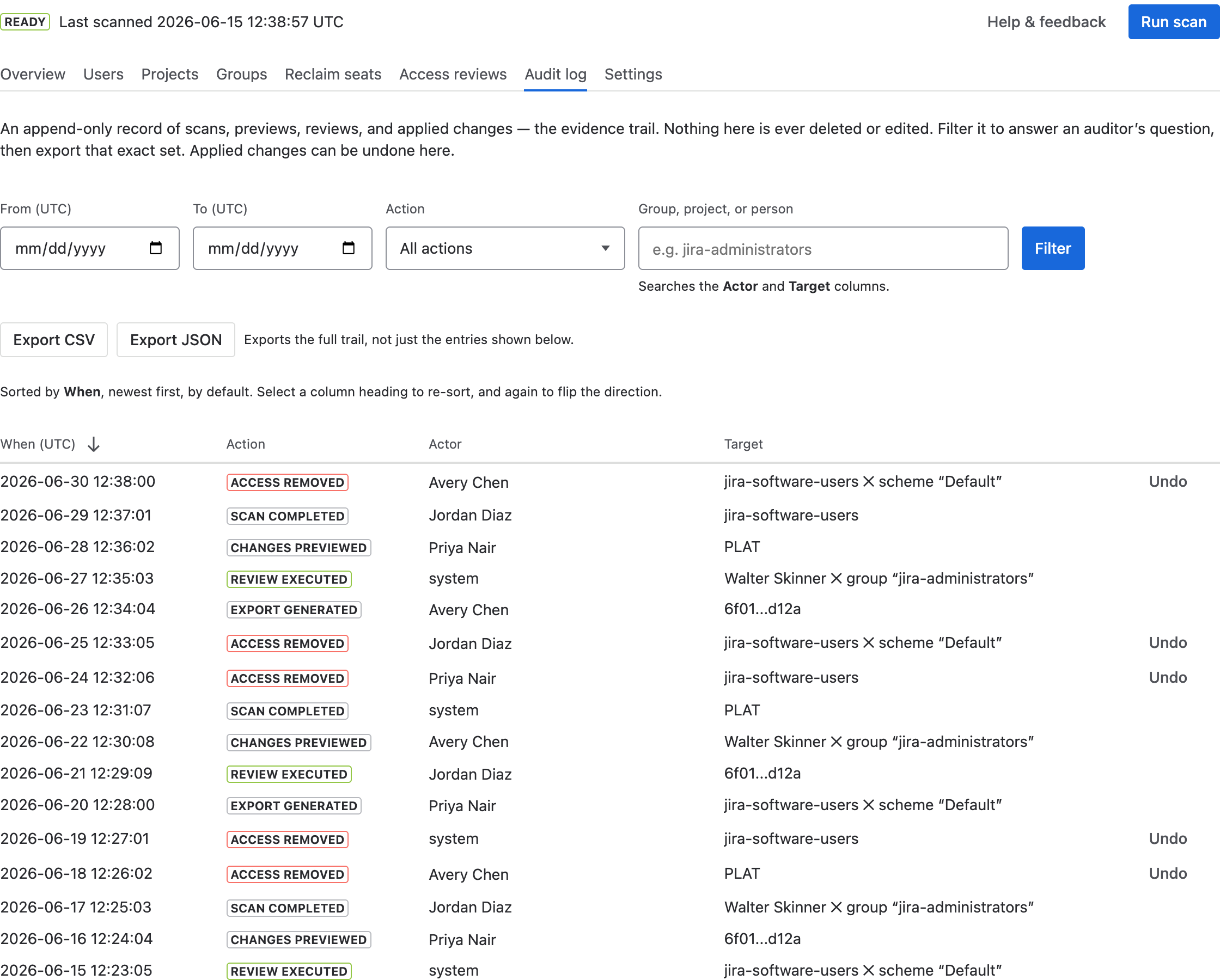The image size is (1220, 980).
Task: Undo Avery Chen's 2026-06-18 PLAT removal
Action: (1167, 873)
